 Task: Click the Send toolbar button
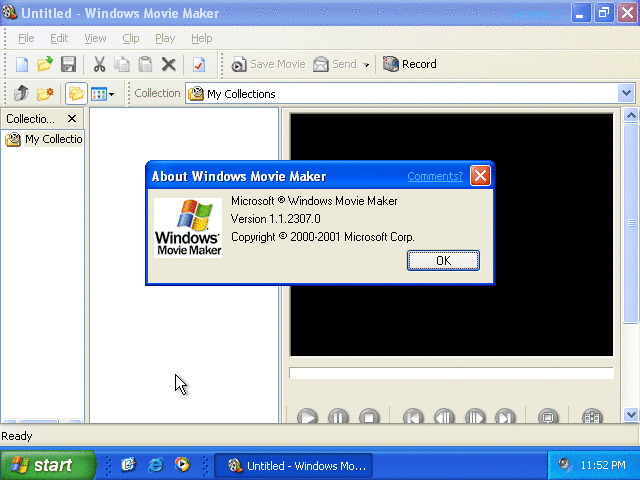click(x=335, y=64)
